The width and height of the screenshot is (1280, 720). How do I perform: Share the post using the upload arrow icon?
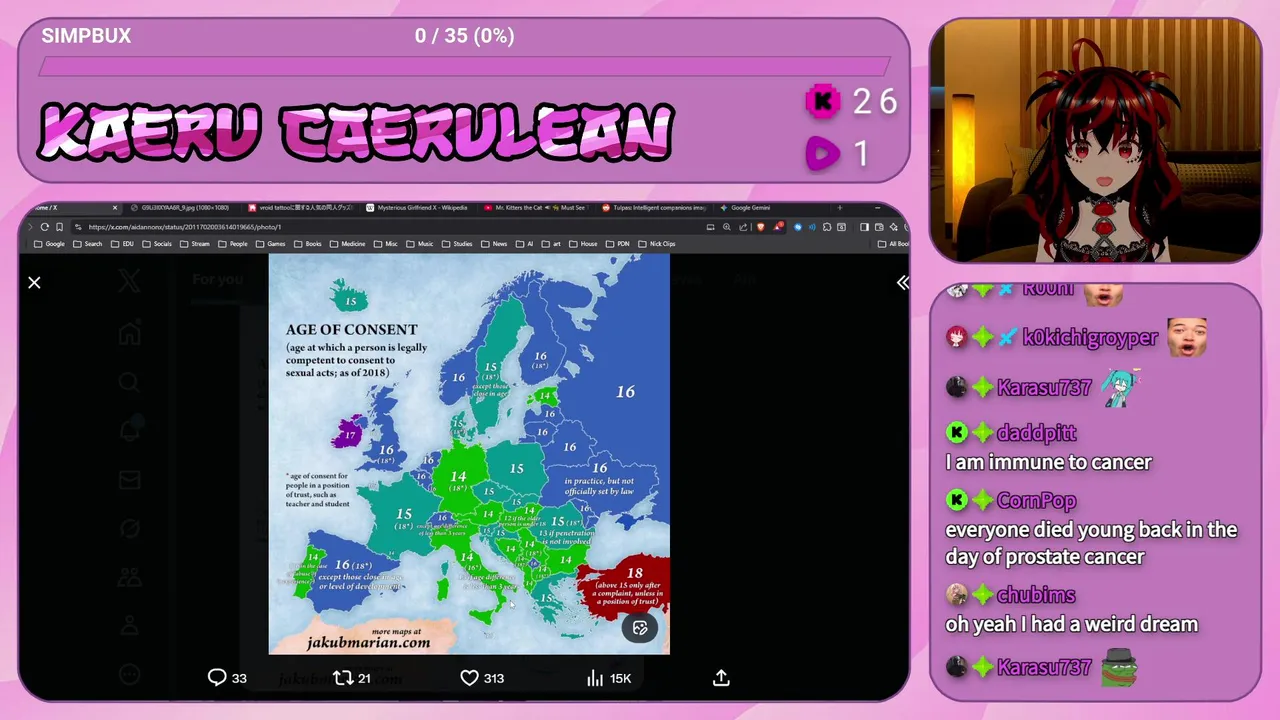click(x=721, y=678)
